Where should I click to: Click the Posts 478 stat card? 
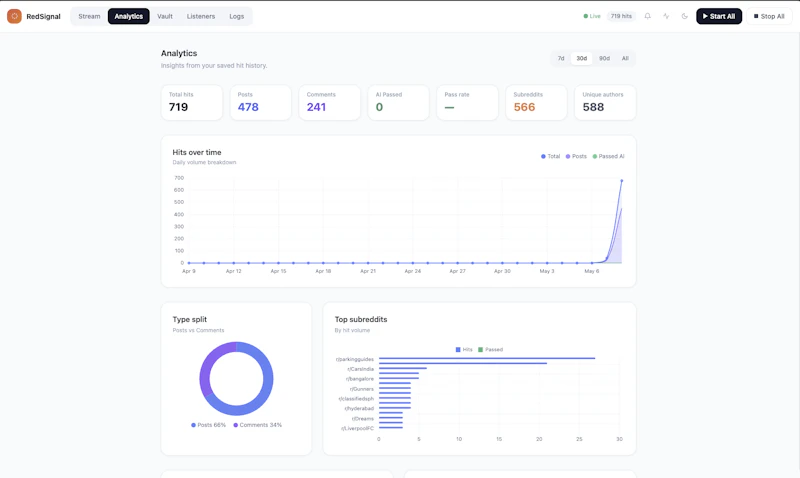pos(261,103)
